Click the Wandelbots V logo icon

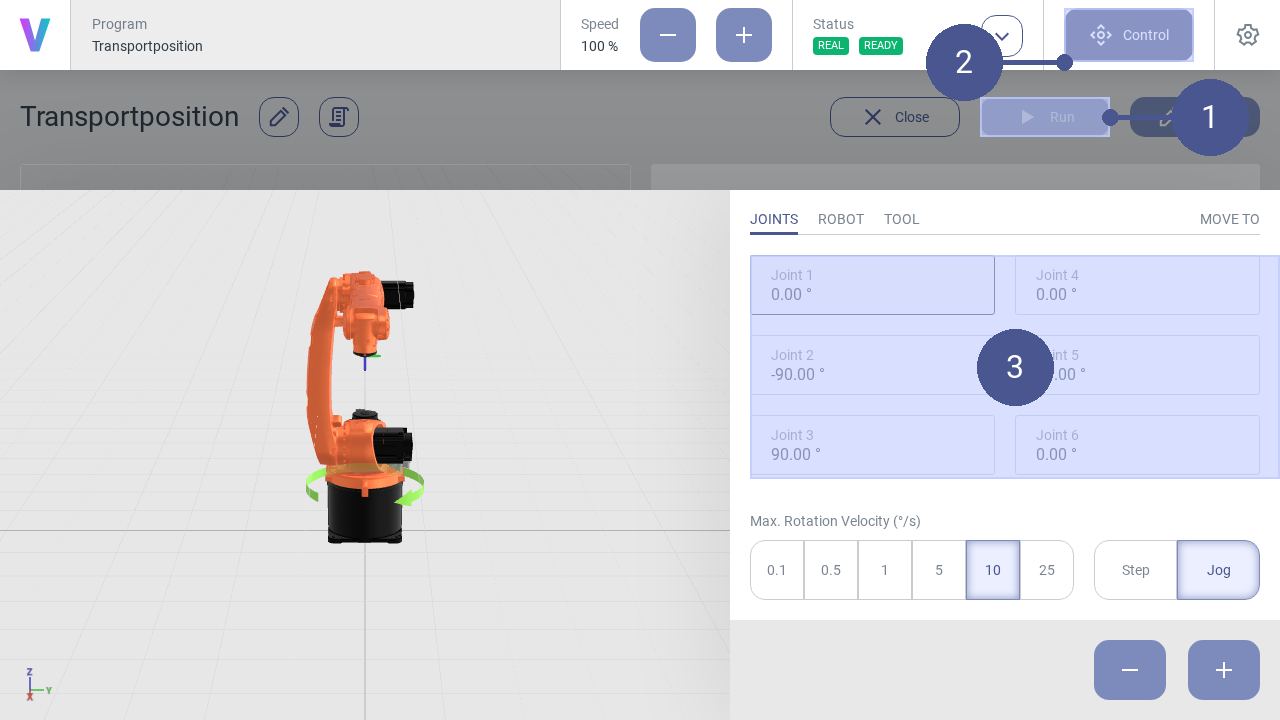click(35, 35)
